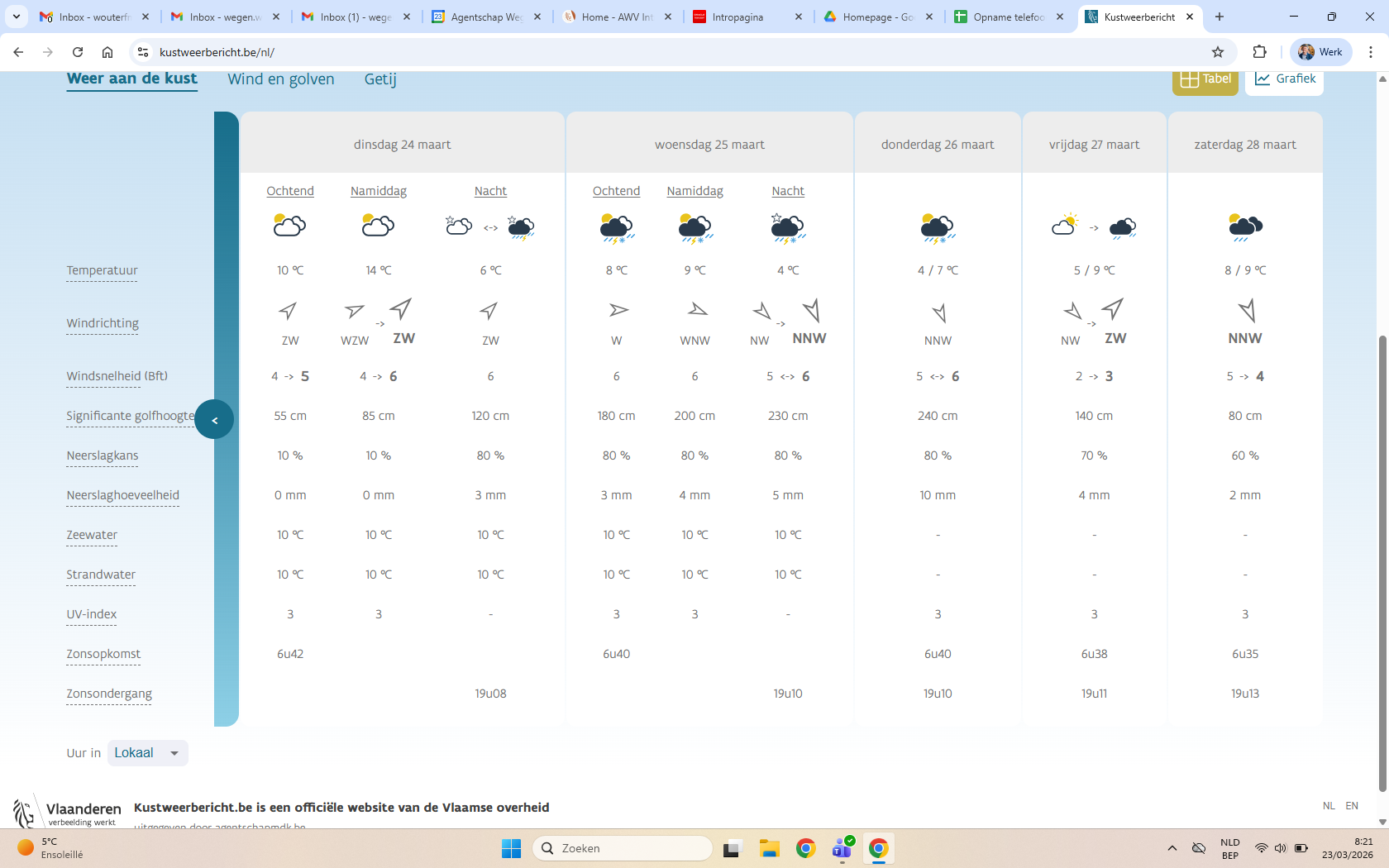Screen dimensions: 1389x868
Task: Click the NNW wind arrow for donderdag
Action: [938, 312]
